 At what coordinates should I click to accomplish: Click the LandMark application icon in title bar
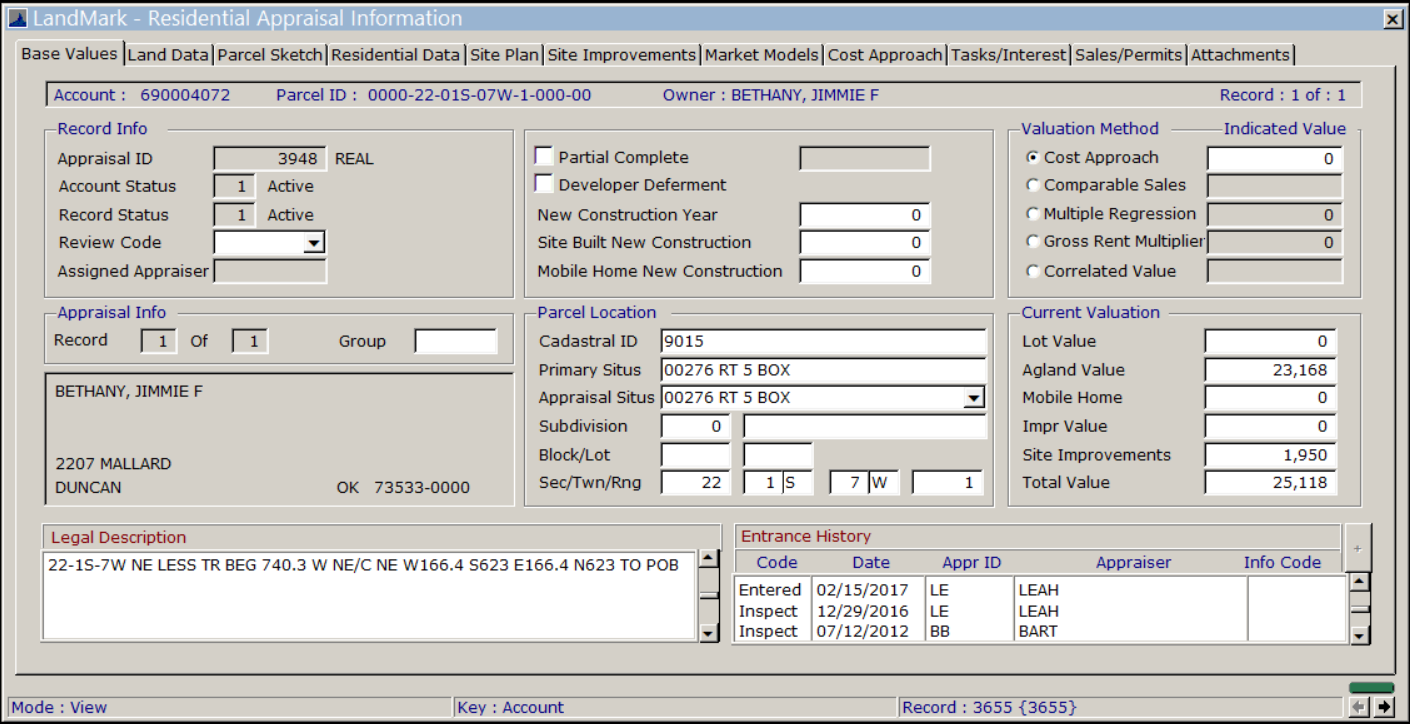point(17,18)
